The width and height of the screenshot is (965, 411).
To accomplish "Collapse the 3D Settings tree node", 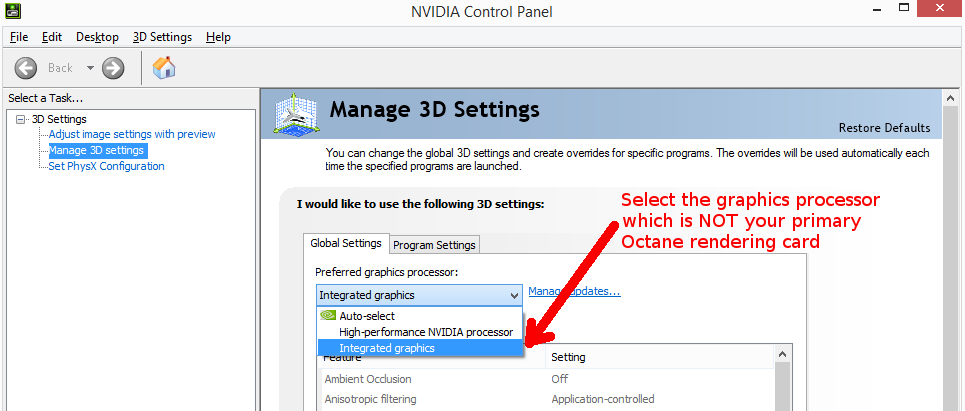I will click(x=20, y=119).
